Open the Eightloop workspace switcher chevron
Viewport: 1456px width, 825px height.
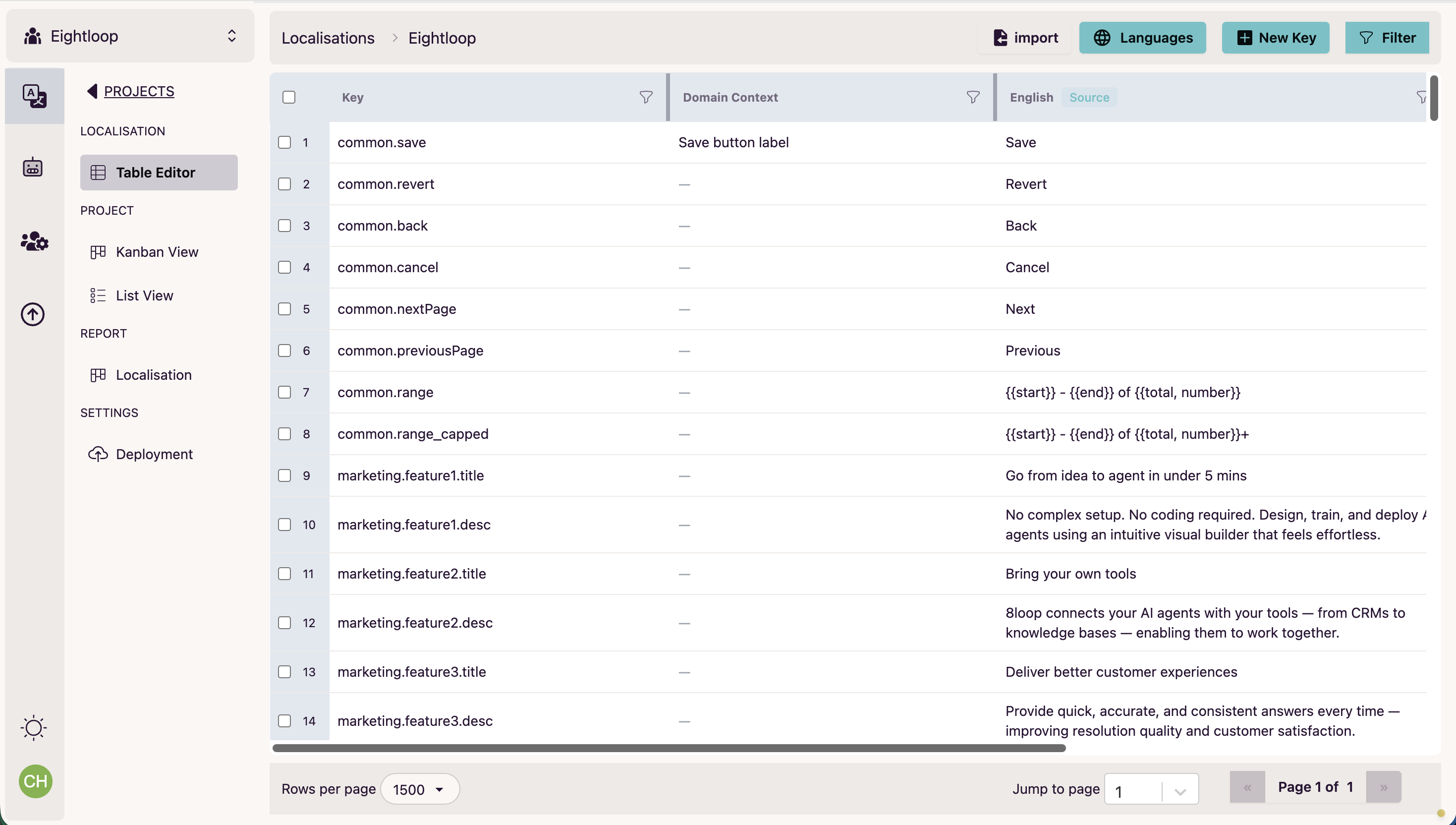pos(231,35)
